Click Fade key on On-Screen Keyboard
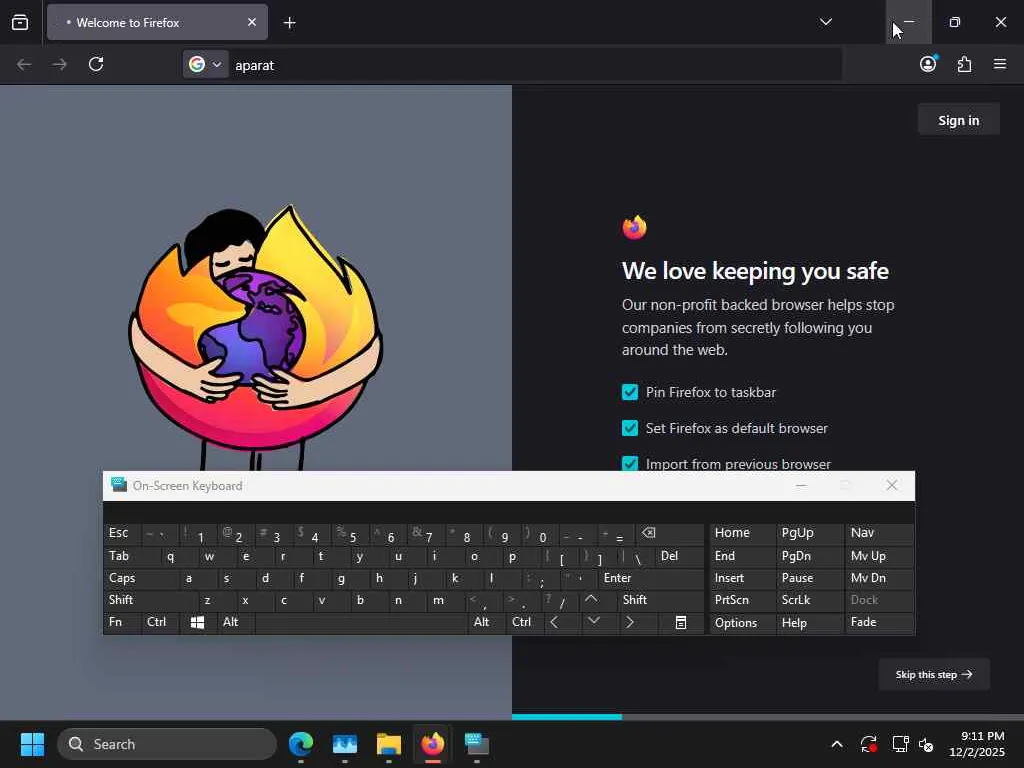Screen dimensions: 1024x768 point(879,622)
